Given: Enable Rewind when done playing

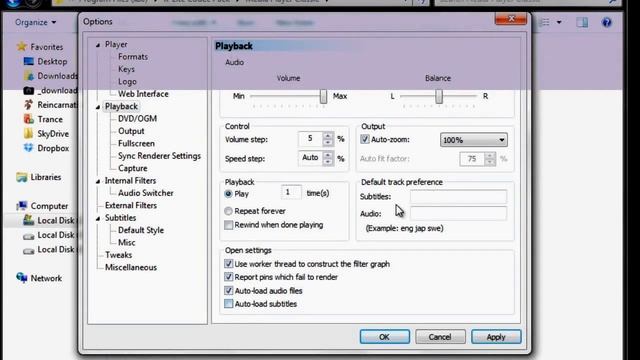Looking at the screenshot, I should (x=229, y=225).
